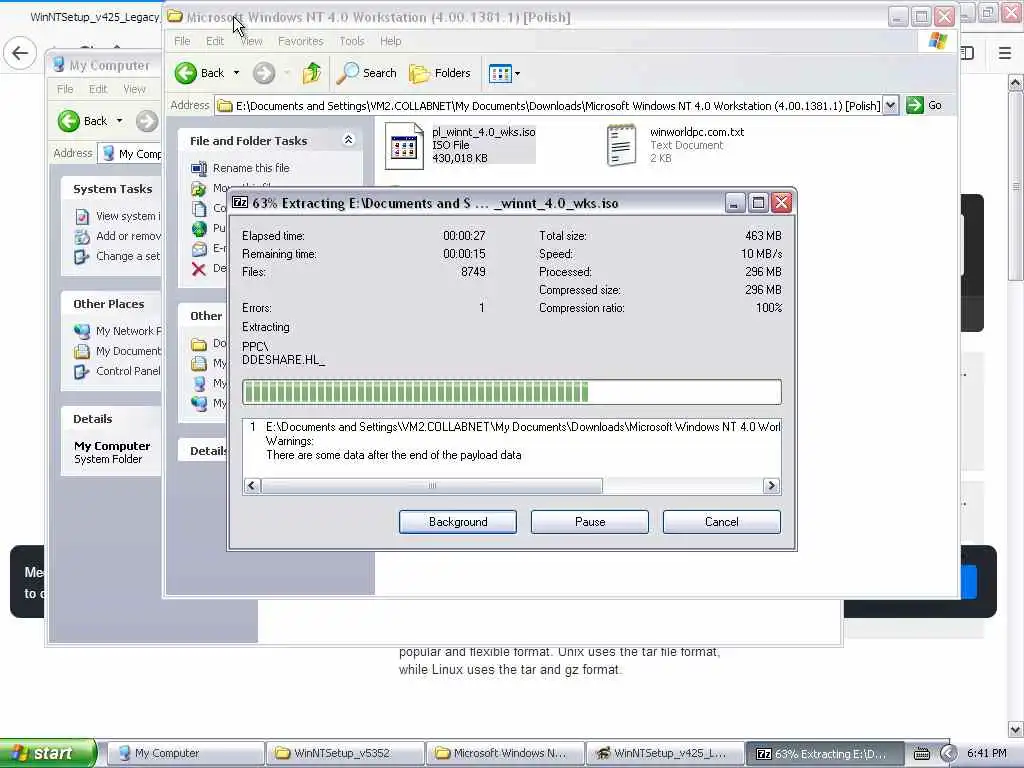Click the Go arrow button in address bar
Viewport: 1024px width, 768px height.
tap(915, 105)
